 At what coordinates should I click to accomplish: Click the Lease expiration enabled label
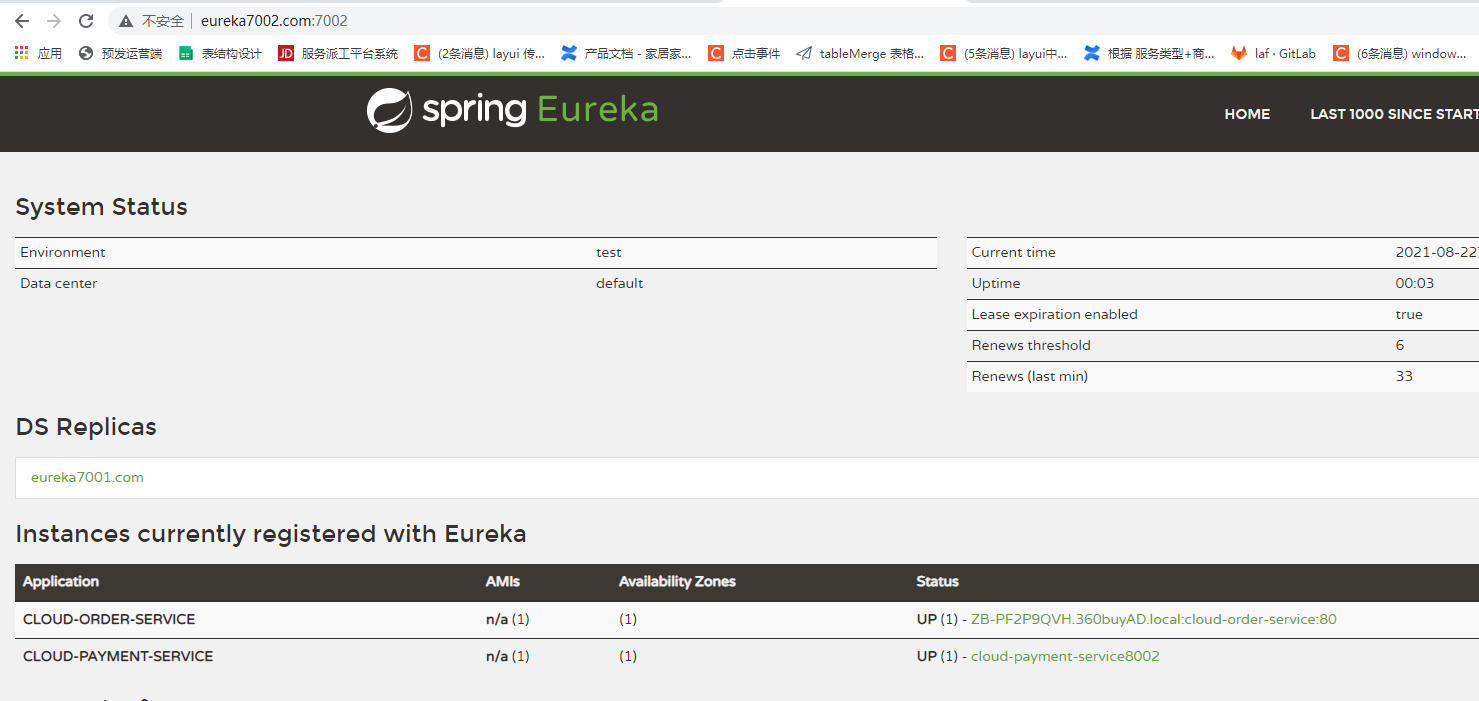1055,314
